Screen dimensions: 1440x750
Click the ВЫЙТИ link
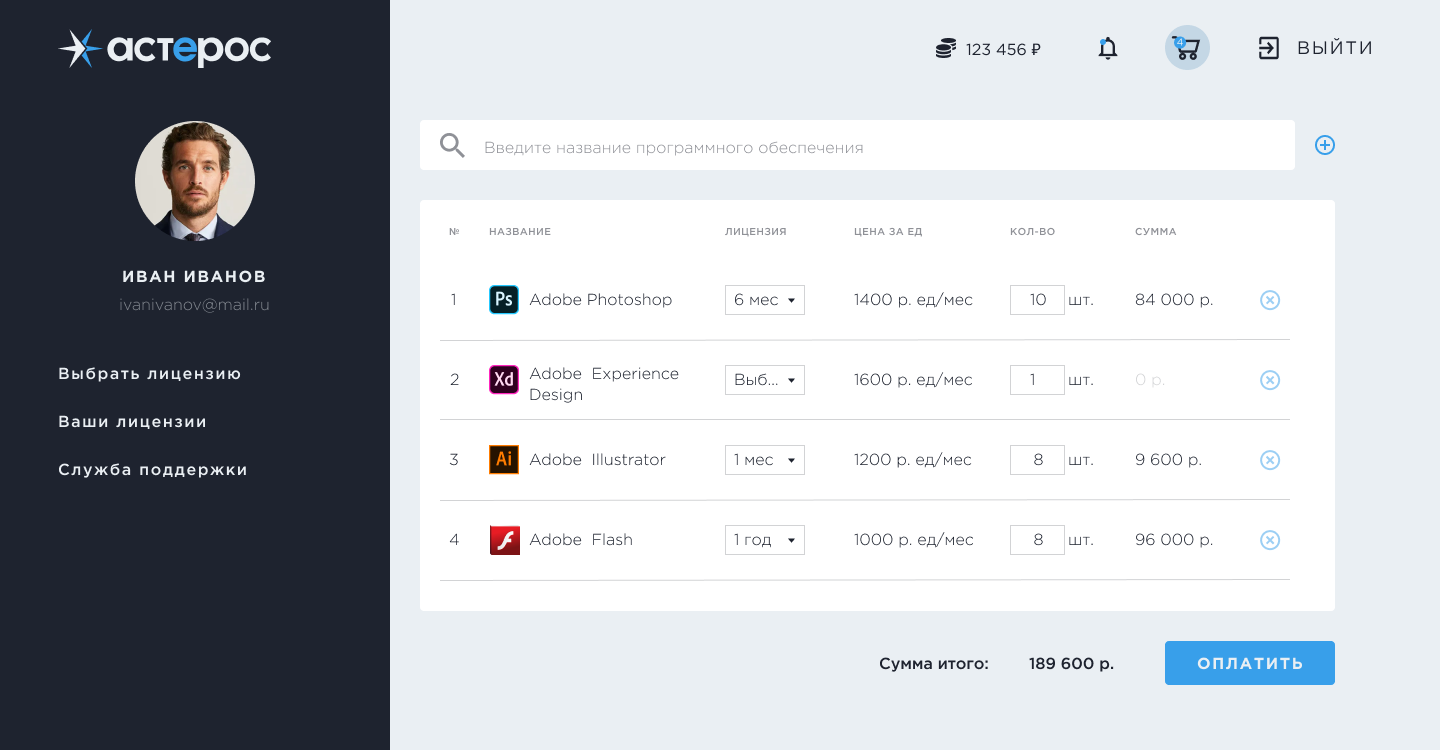tap(1335, 48)
